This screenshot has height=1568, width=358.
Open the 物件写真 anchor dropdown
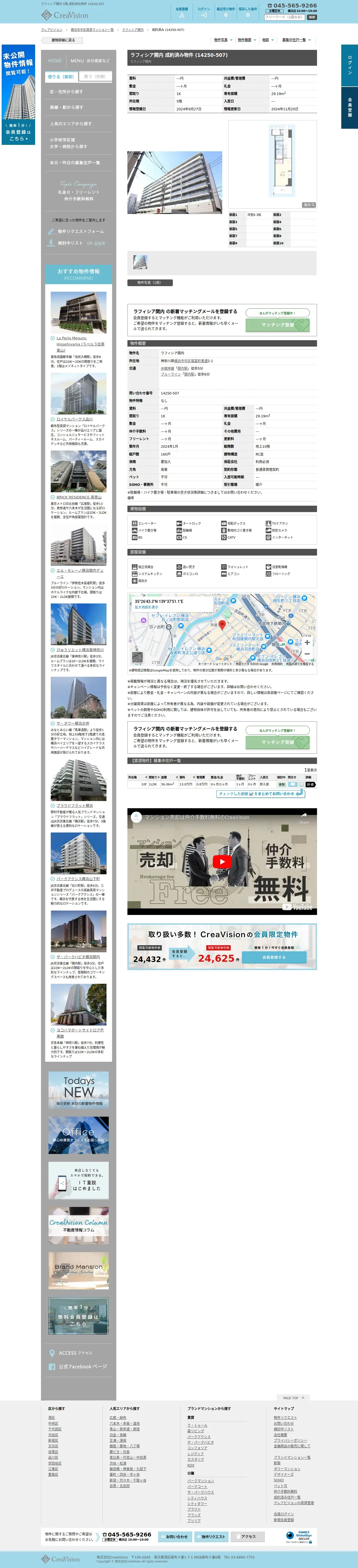tap(223, 40)
